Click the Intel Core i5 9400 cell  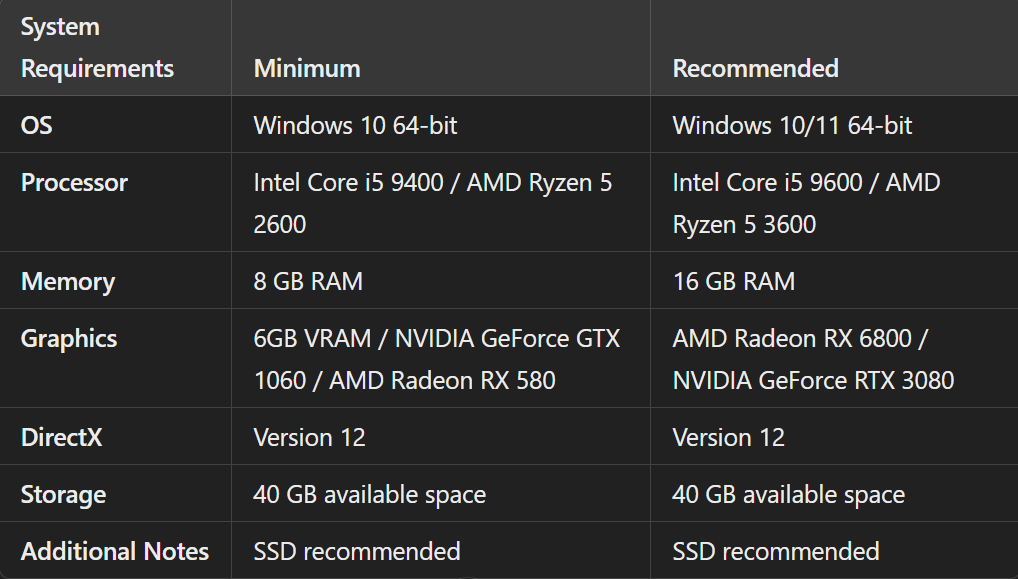click(432, 203)
